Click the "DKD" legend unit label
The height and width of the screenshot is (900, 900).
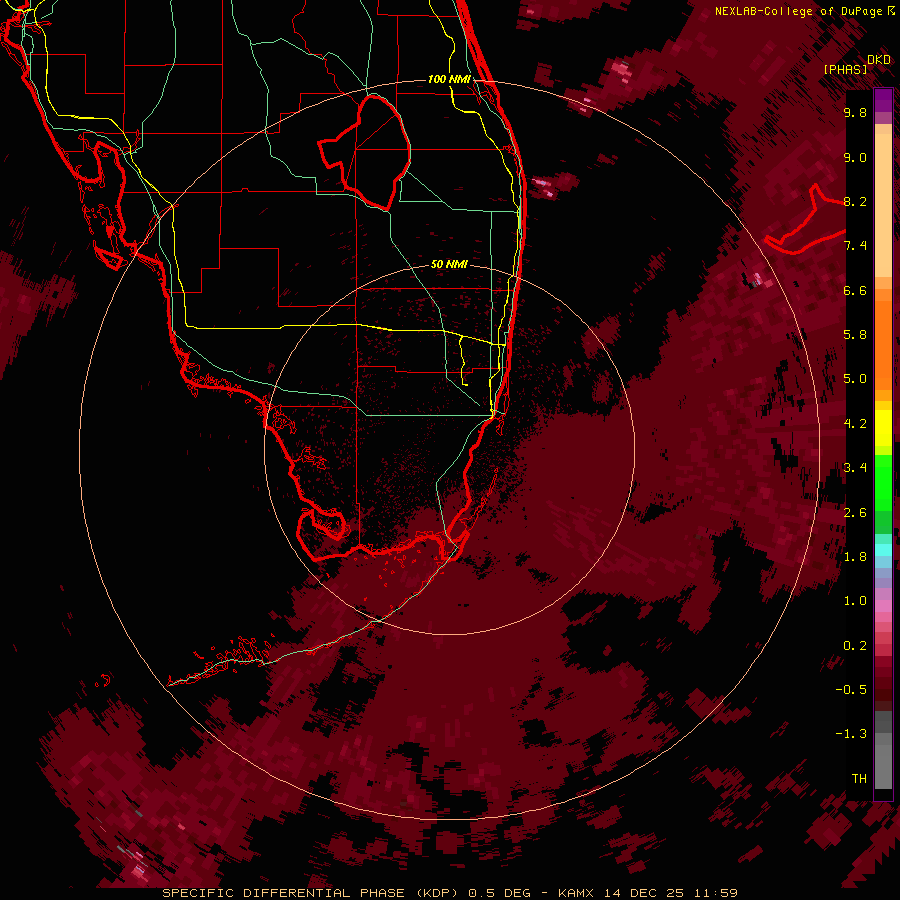[x=879, y=60]
